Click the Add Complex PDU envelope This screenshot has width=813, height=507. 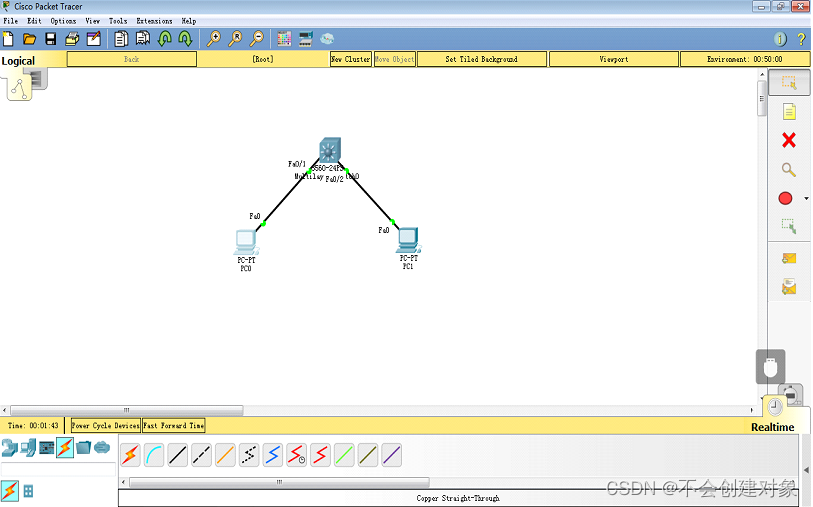coord(789,287)
